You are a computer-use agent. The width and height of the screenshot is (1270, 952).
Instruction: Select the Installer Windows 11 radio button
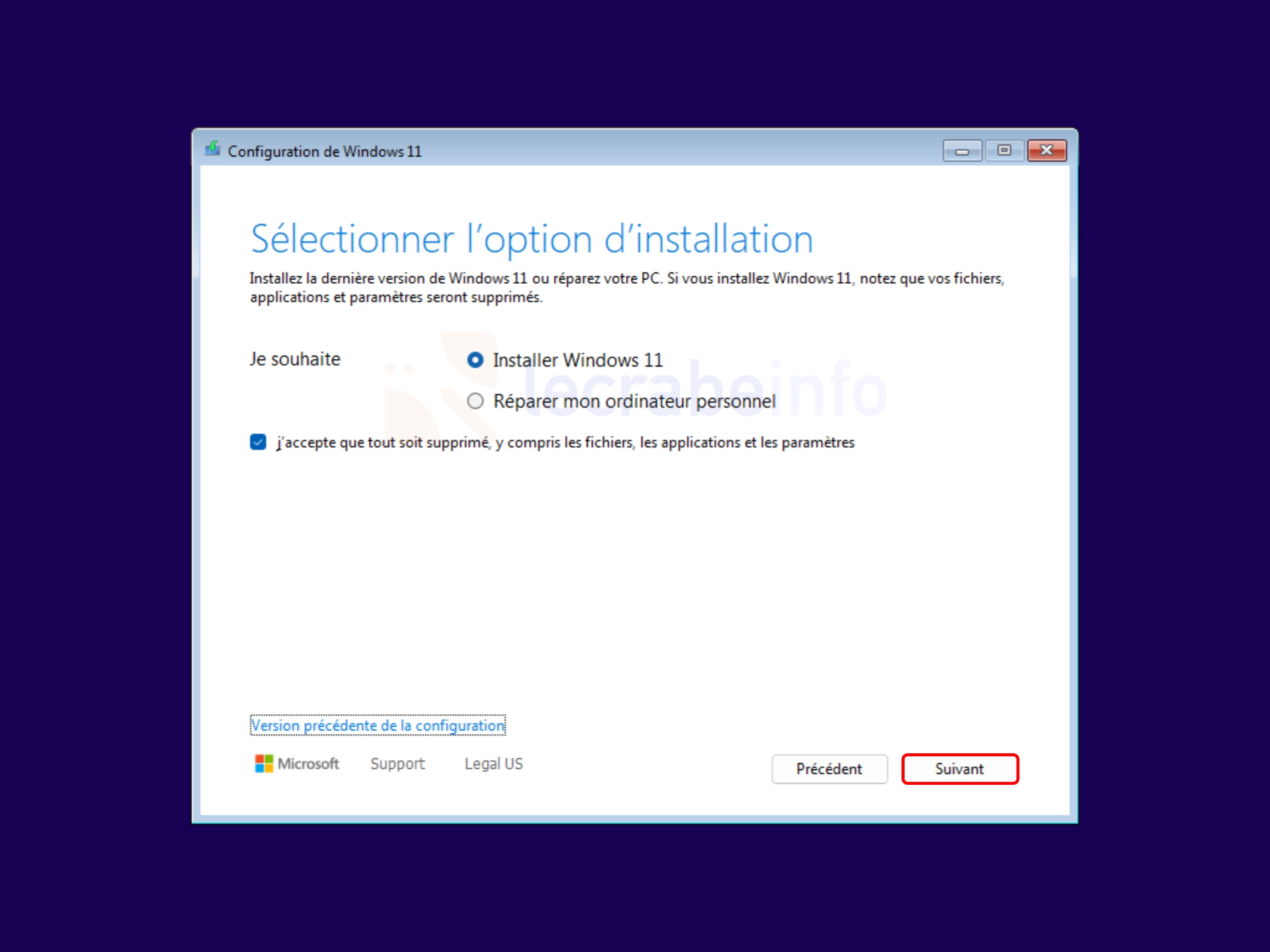click(475, 360)
